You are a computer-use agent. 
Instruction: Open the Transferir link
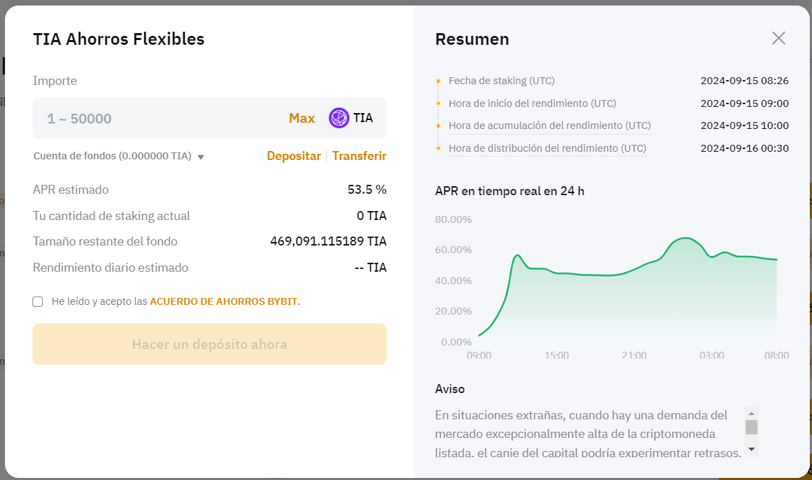pos(359,156)
